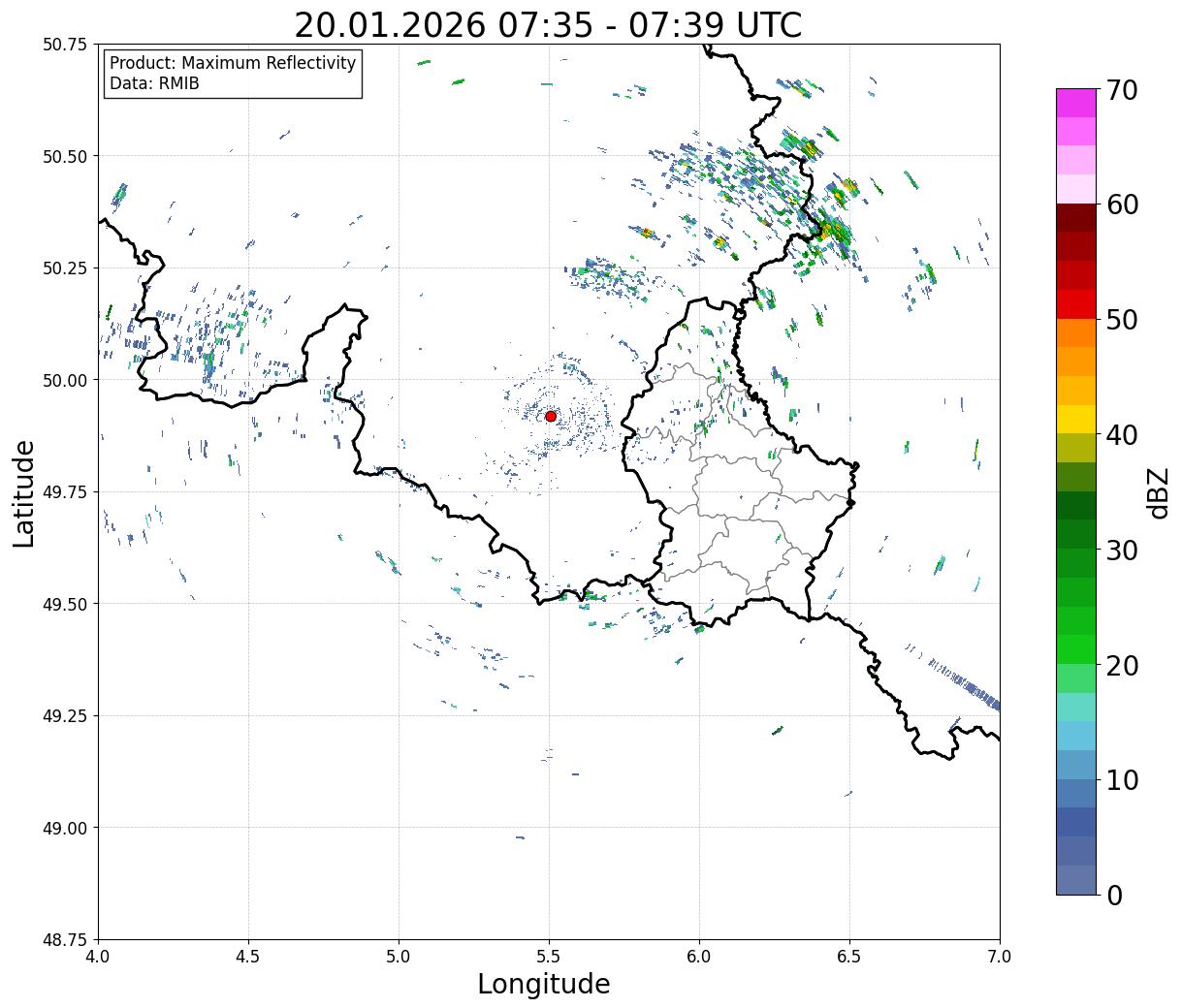The image size is (1182, 1008).
Task: Click the colorbar tick label 40
Action: tap(1122, 435)
